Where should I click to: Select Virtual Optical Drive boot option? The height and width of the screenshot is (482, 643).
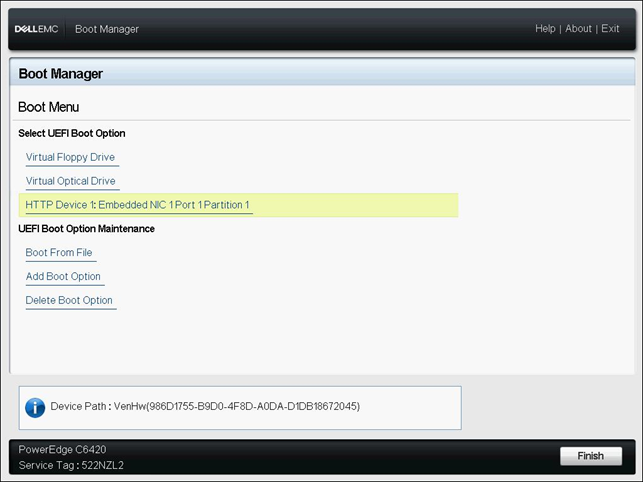coord(71,181)
